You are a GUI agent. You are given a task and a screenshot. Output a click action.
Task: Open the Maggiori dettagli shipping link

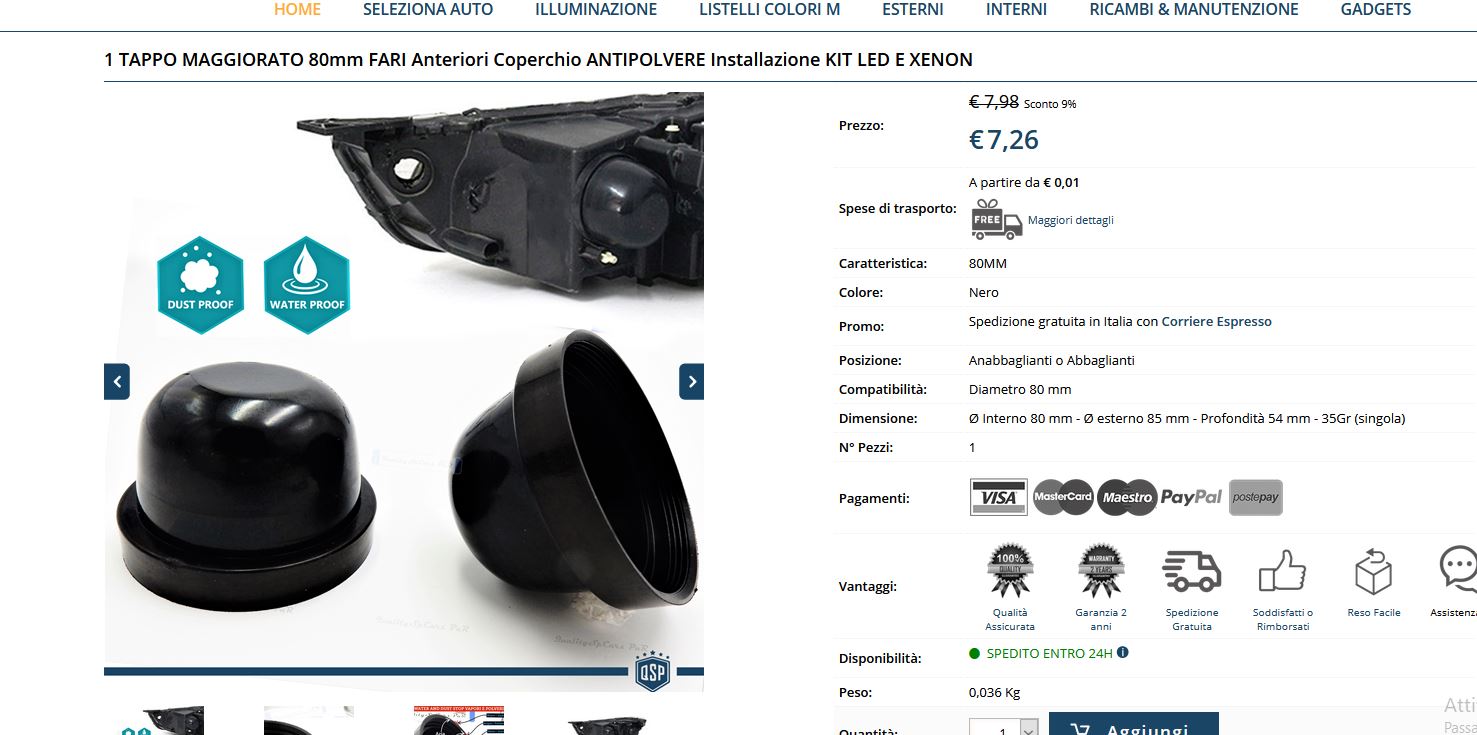1070,220
